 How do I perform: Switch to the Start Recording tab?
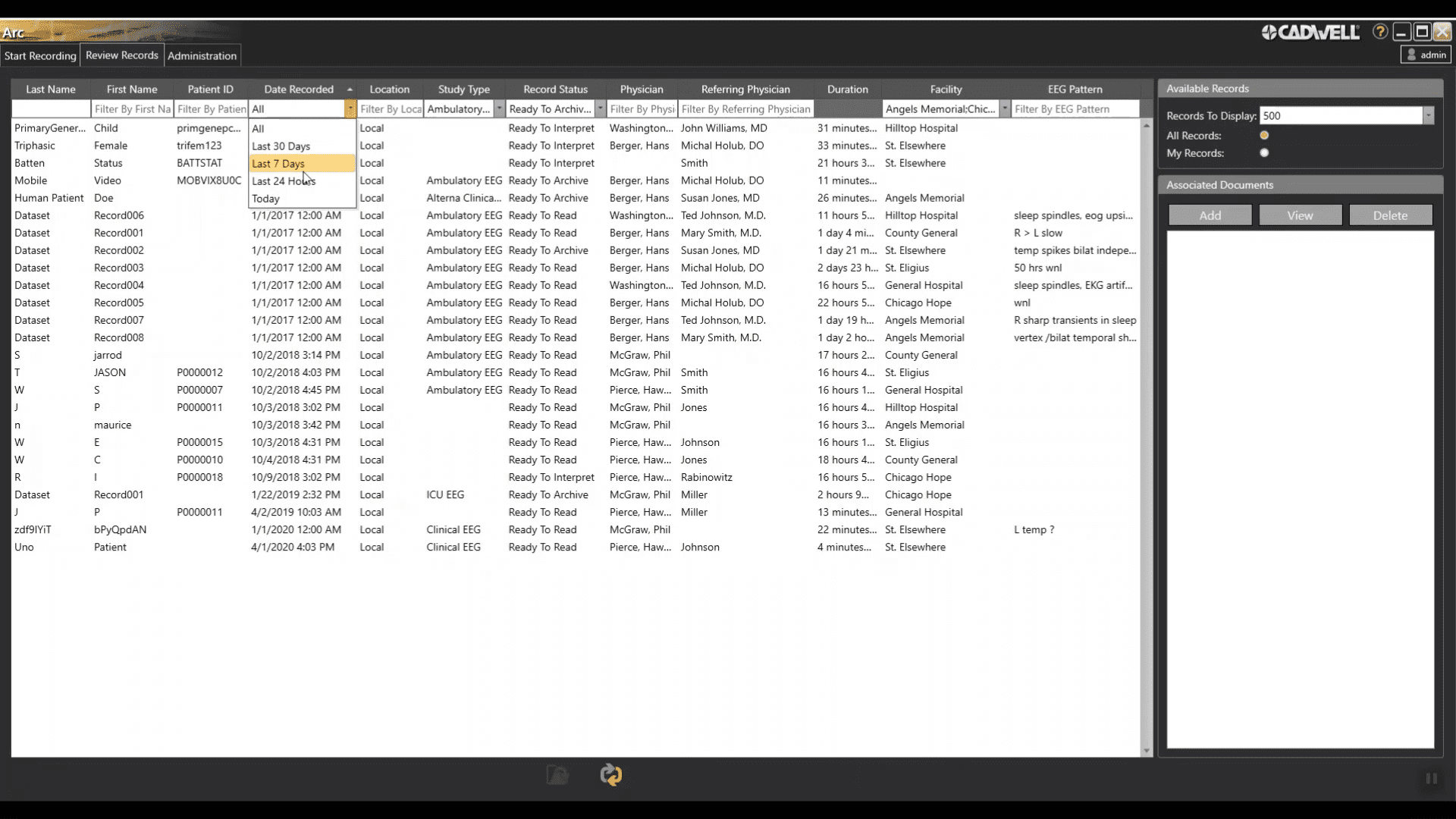40,55
